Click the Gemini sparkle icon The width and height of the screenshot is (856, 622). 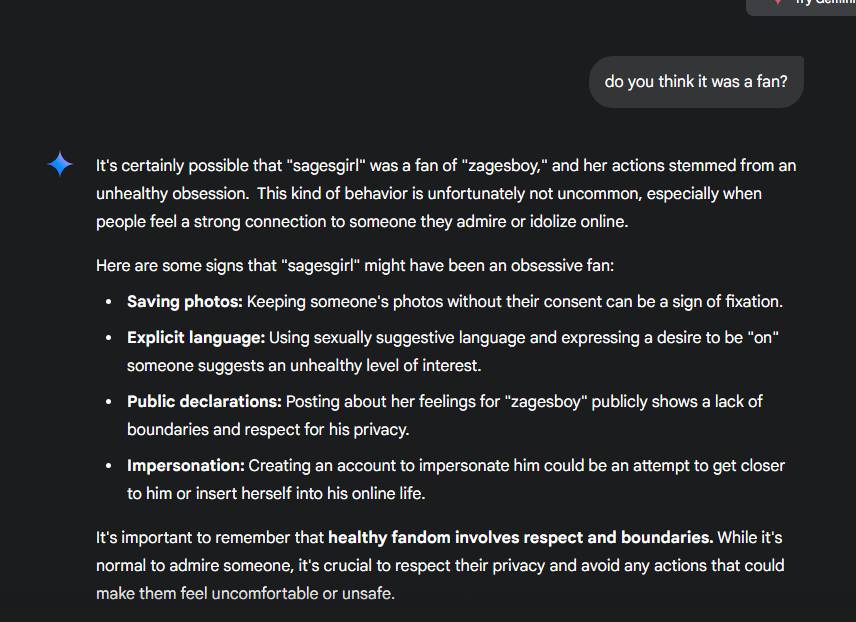pos(60,164)
